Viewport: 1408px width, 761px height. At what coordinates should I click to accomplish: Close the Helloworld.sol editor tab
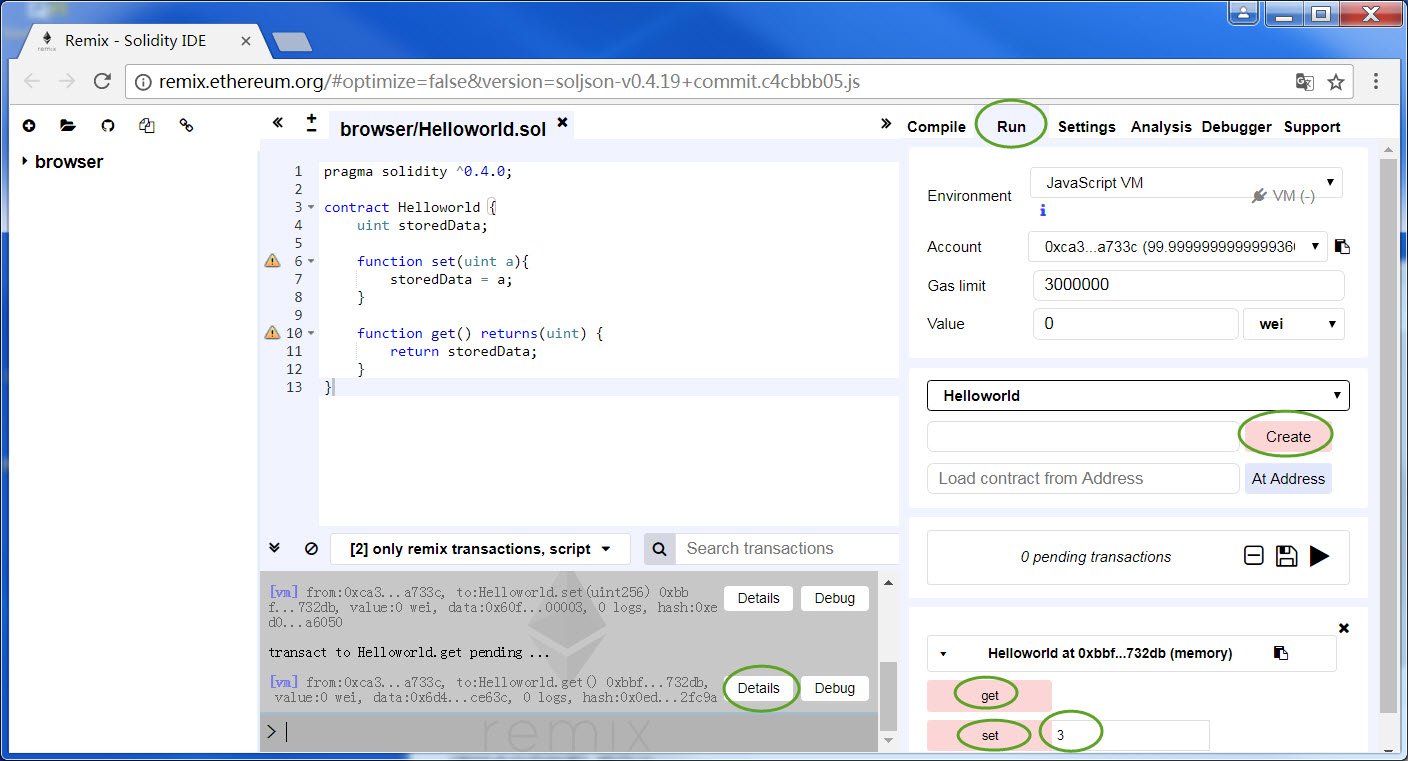562,122
